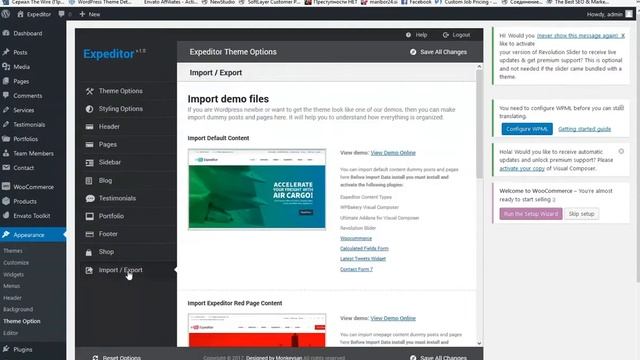
Task: Click the Theme Options tools icon
Action: click(89, 91)
